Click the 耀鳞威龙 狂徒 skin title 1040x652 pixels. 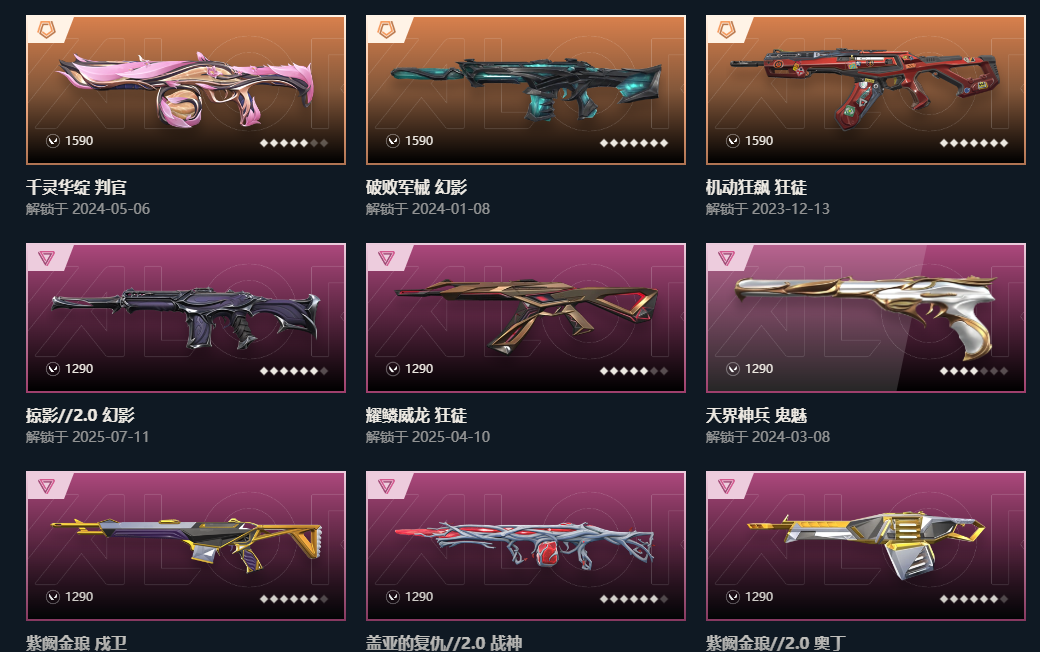(x=417, y=415)
